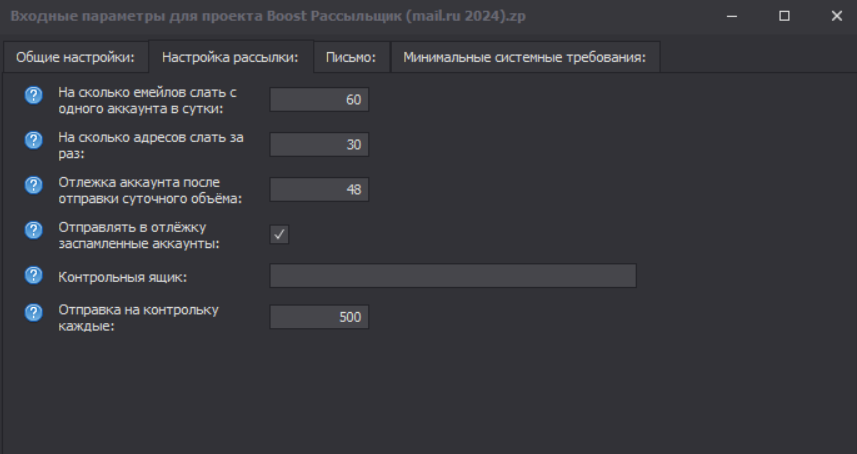Focus the addresses per send field showing 30
This screenshot has width=857, height=454.
pyautogui.click(x=319, y=145)
